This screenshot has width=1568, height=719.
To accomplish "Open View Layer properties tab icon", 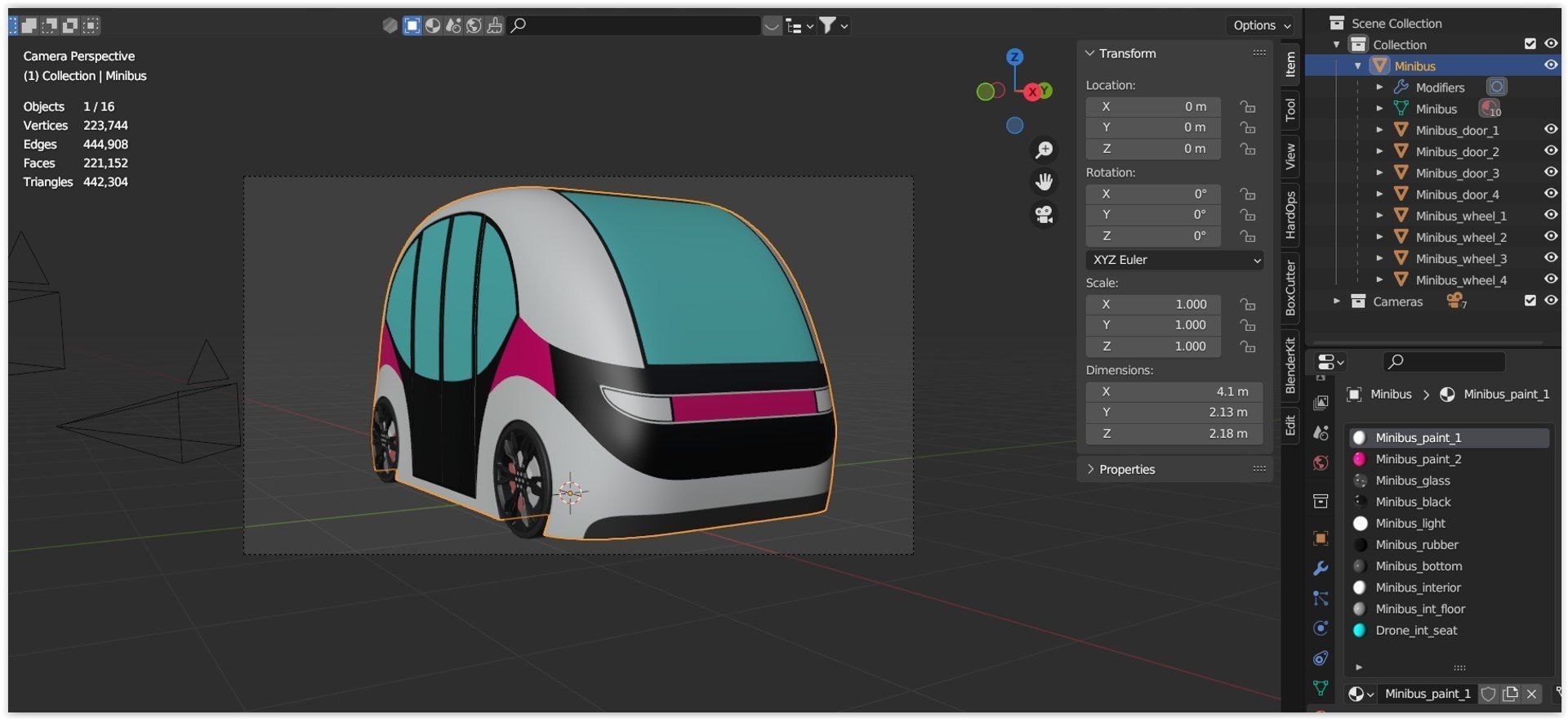I will click(x=1321, y=403).
